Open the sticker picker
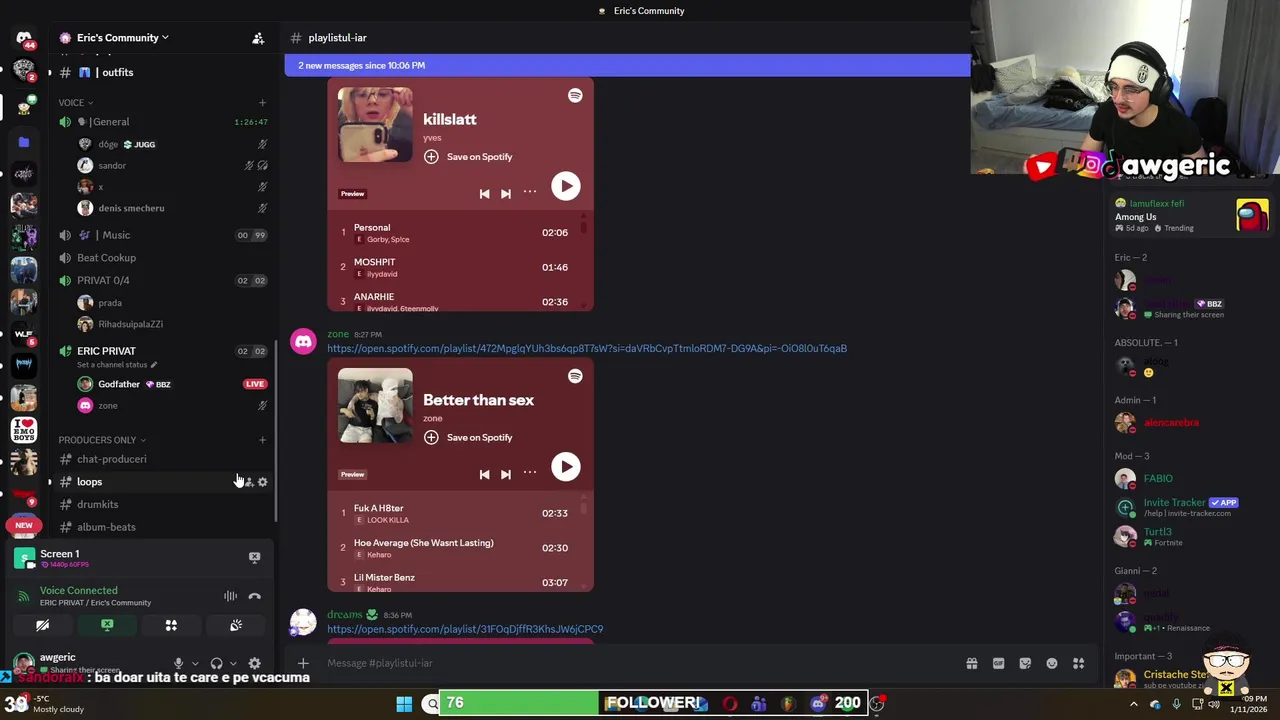1280x720 pixels. pyautogui.click(x=1025, y=663)
